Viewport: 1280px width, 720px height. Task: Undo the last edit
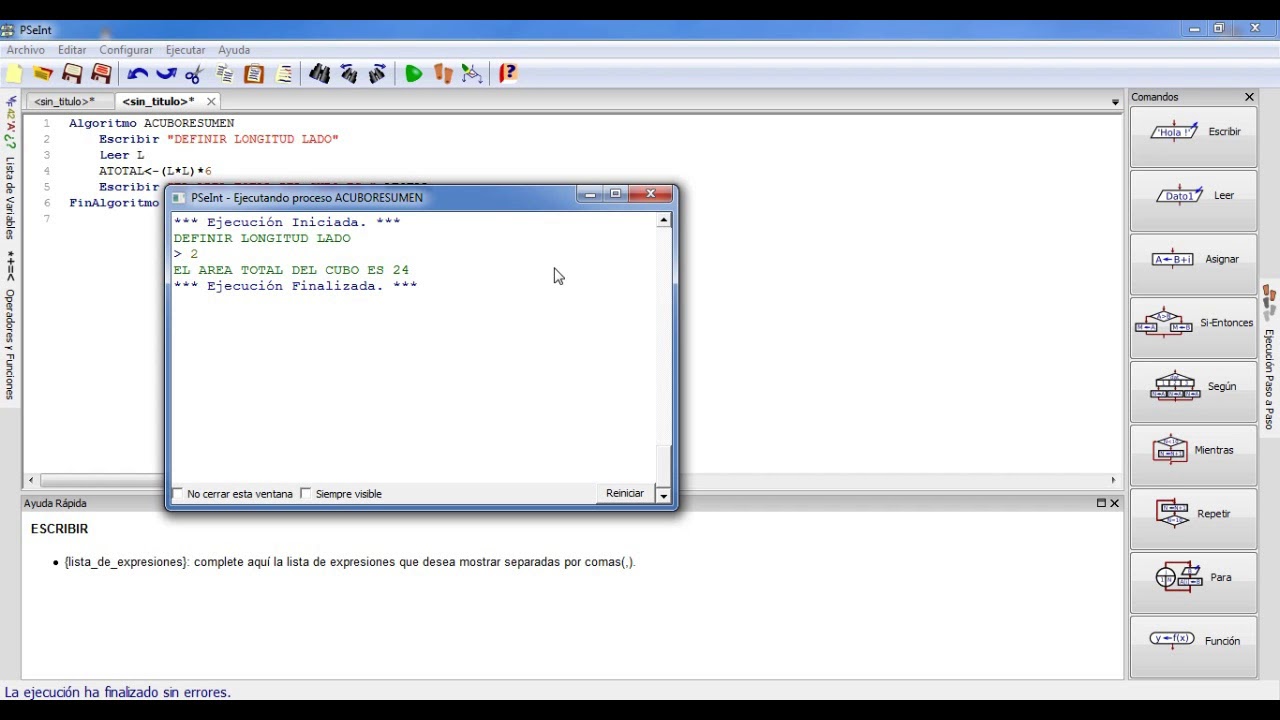click(x=138, y=74)
